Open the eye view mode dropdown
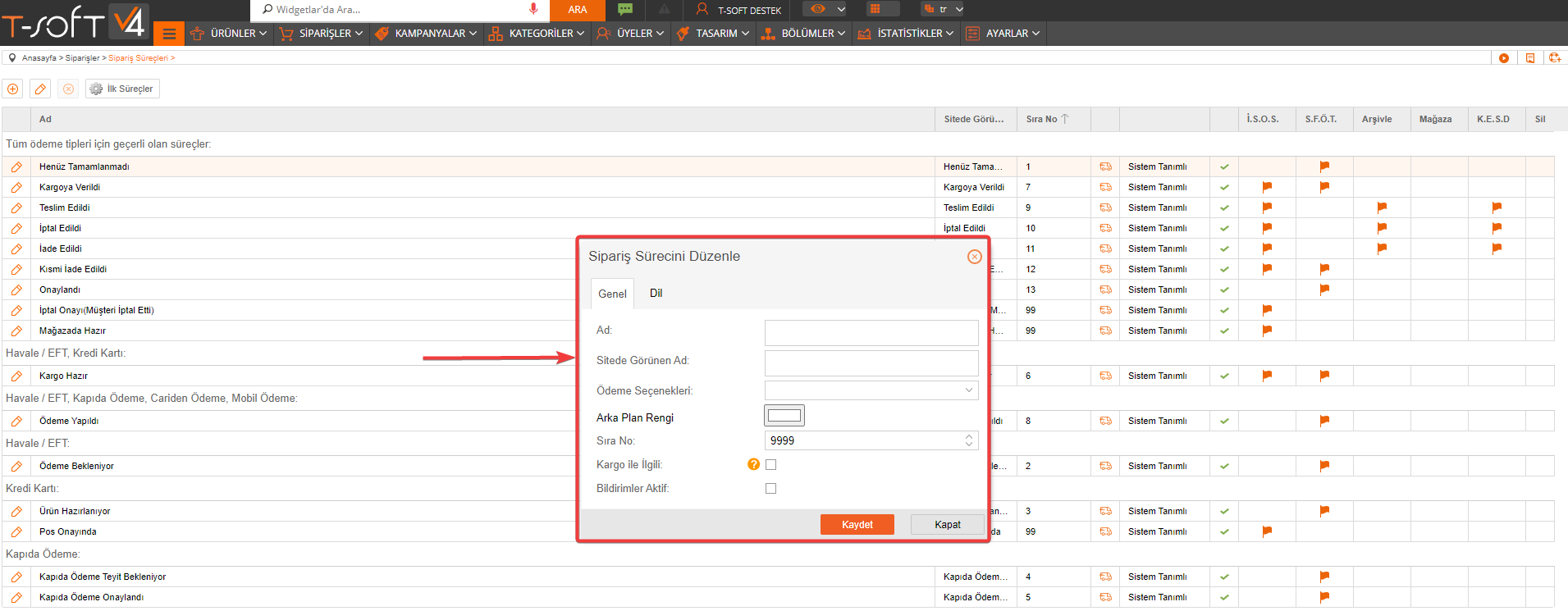Image resolution: width=1568 pixels, height=611 pixels. coord(824,9)
